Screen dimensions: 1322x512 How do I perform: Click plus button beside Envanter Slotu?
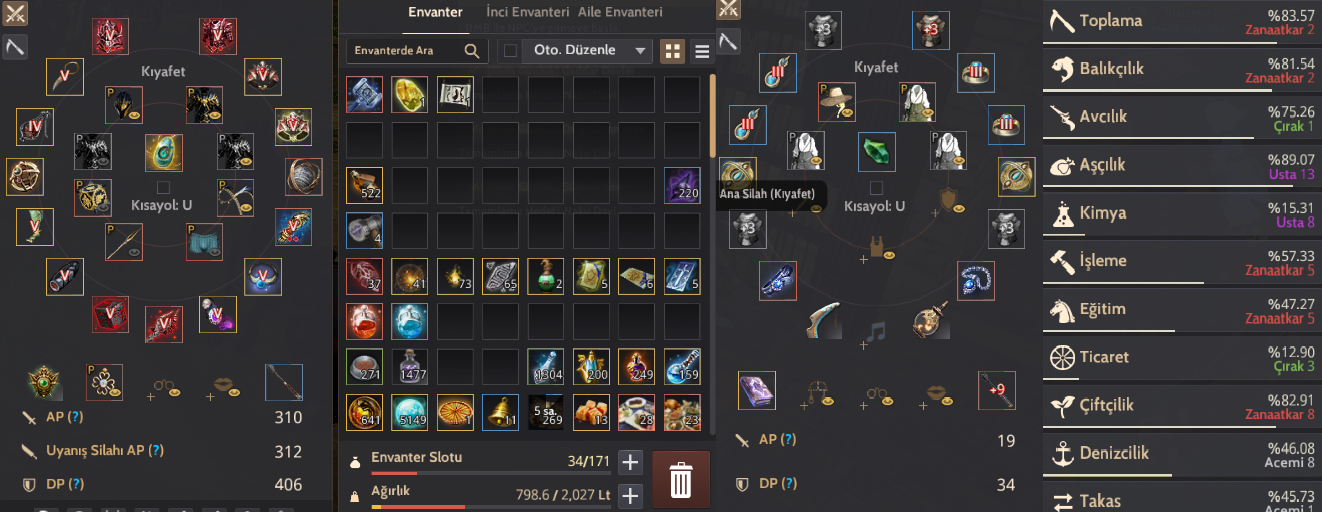(629, 462)
